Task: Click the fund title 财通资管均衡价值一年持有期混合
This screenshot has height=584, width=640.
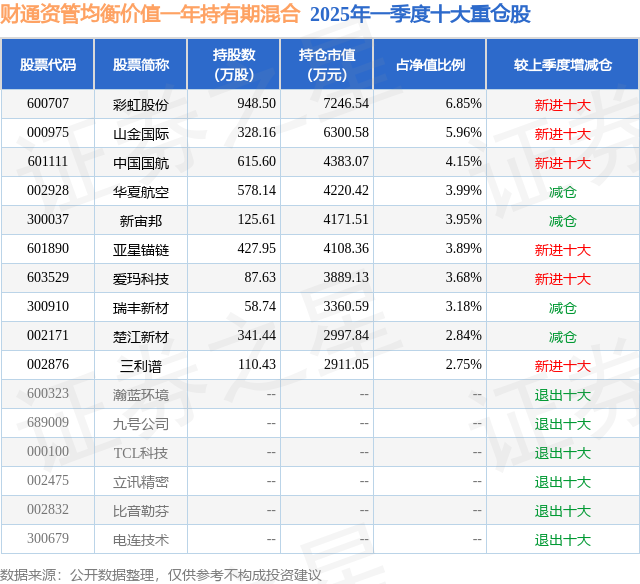Action: click(149, 14)
